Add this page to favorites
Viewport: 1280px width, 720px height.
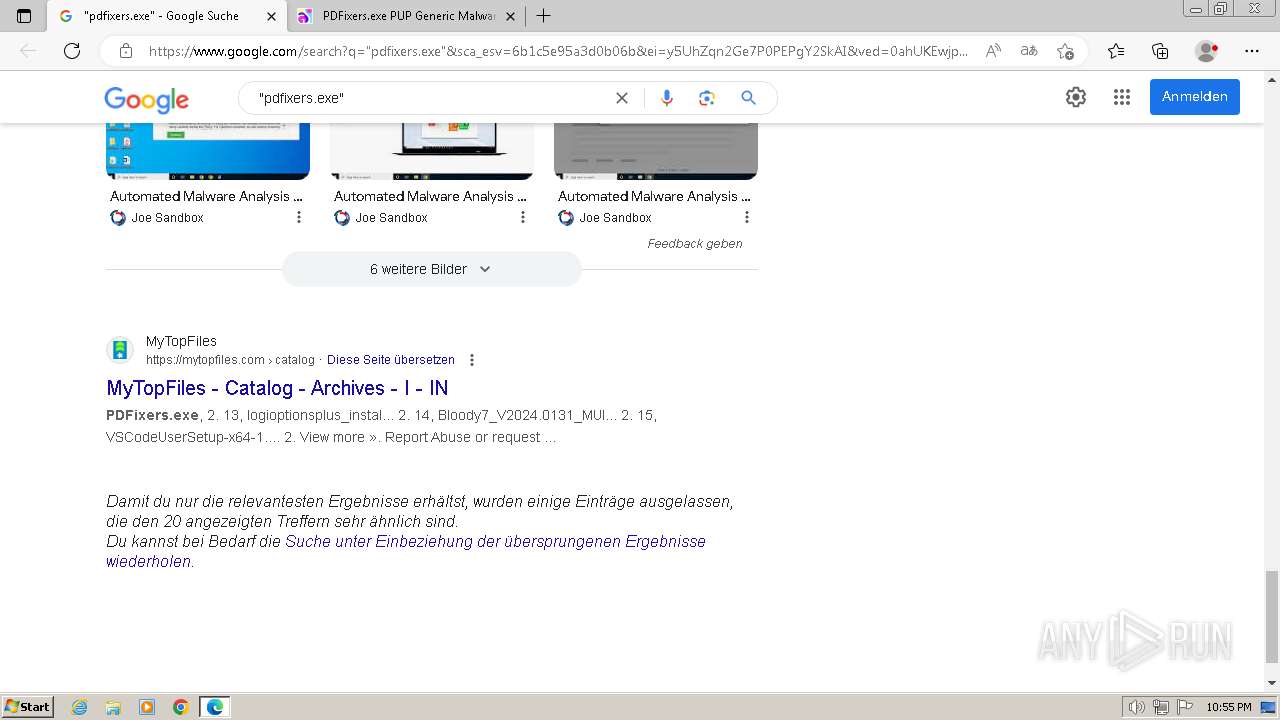(1065, 51)
